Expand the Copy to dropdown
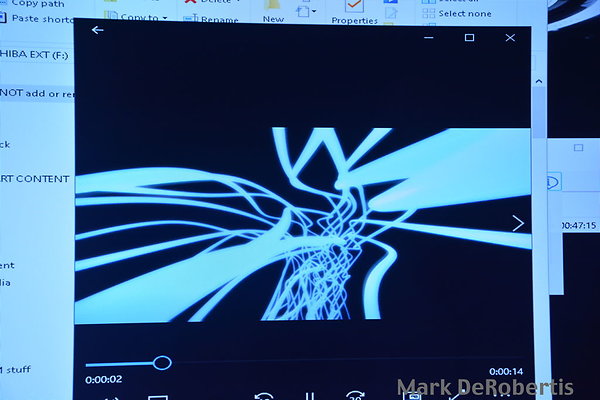 (x=145, y=17)
